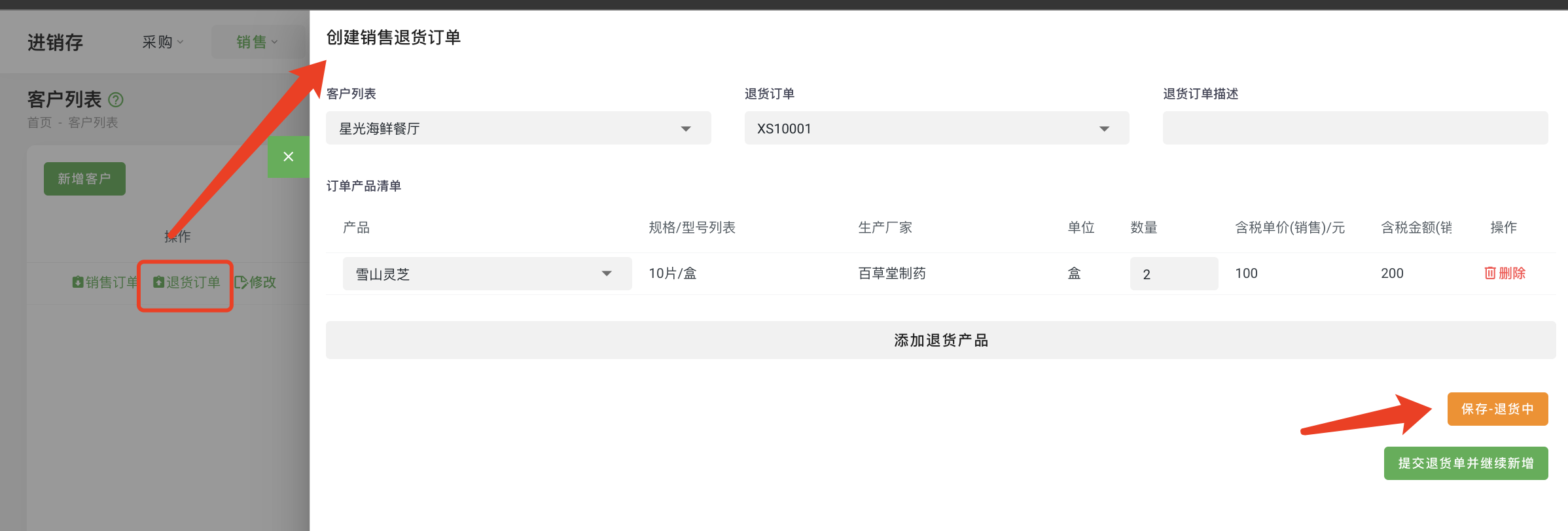Click the 退货订单 icon in customer row
The height and width of the screenshot is (531, 1568).
coord(158,282)
